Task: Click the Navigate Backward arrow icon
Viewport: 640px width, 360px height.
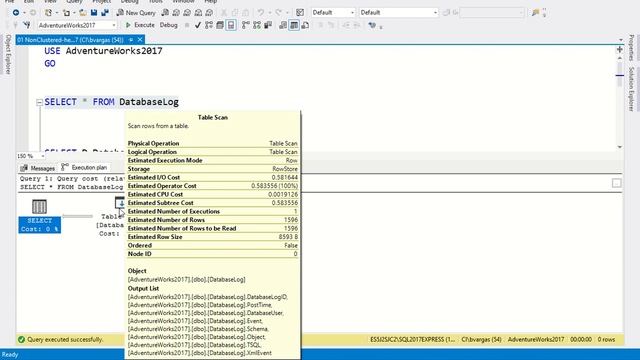Action: [x=16, y=13]
